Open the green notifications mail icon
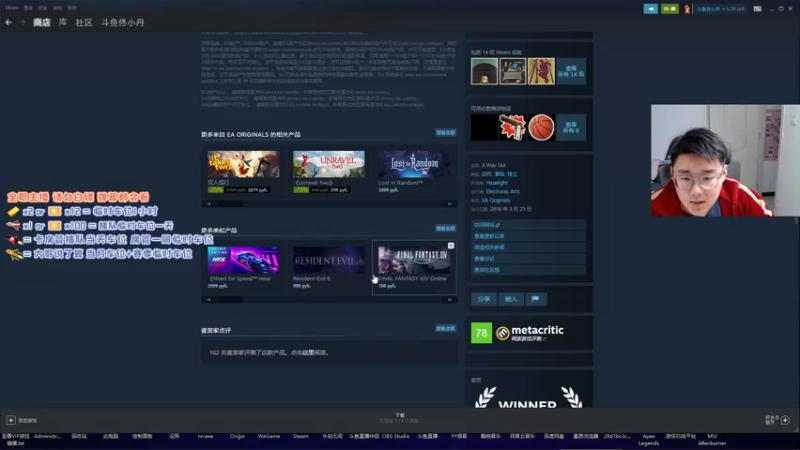The height and width of the screenshot is (450, 800). pyautogui.click(x=669, y=9)
